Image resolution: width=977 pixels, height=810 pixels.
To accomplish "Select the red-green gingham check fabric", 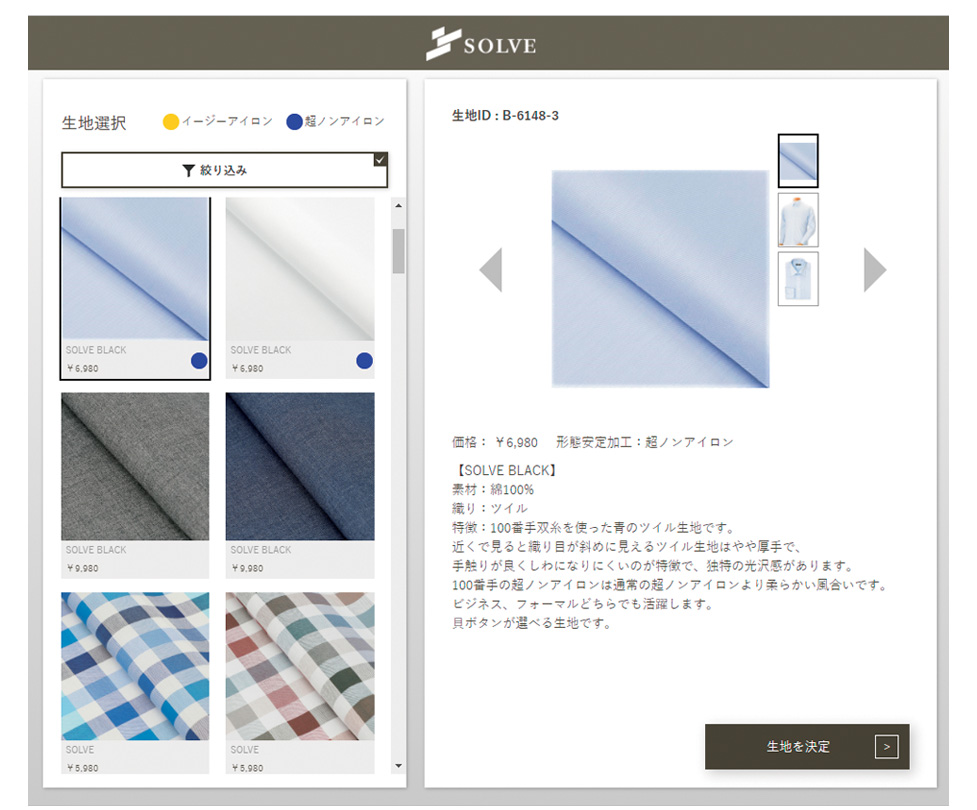I will click(x=300, y=682).
